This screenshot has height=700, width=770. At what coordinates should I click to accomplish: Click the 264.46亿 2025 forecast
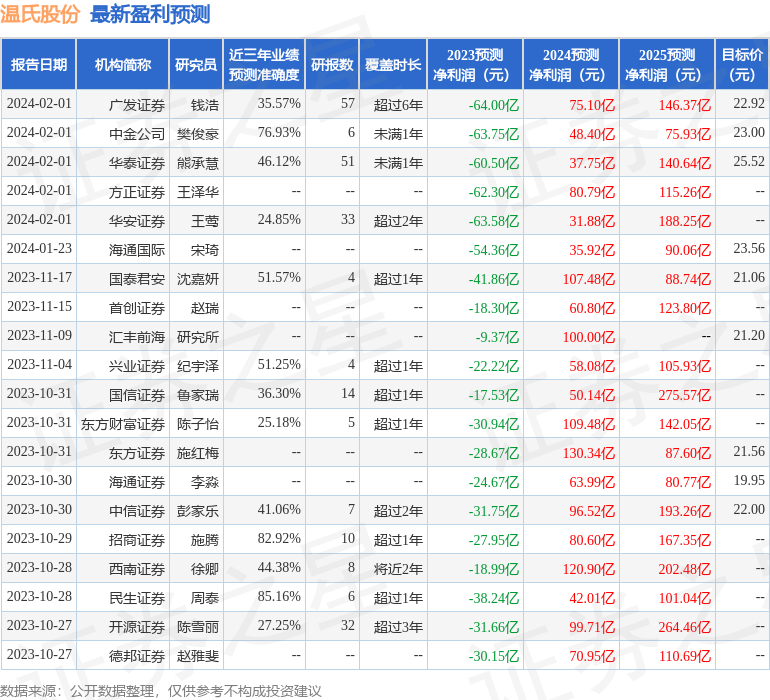pos(685,626)
